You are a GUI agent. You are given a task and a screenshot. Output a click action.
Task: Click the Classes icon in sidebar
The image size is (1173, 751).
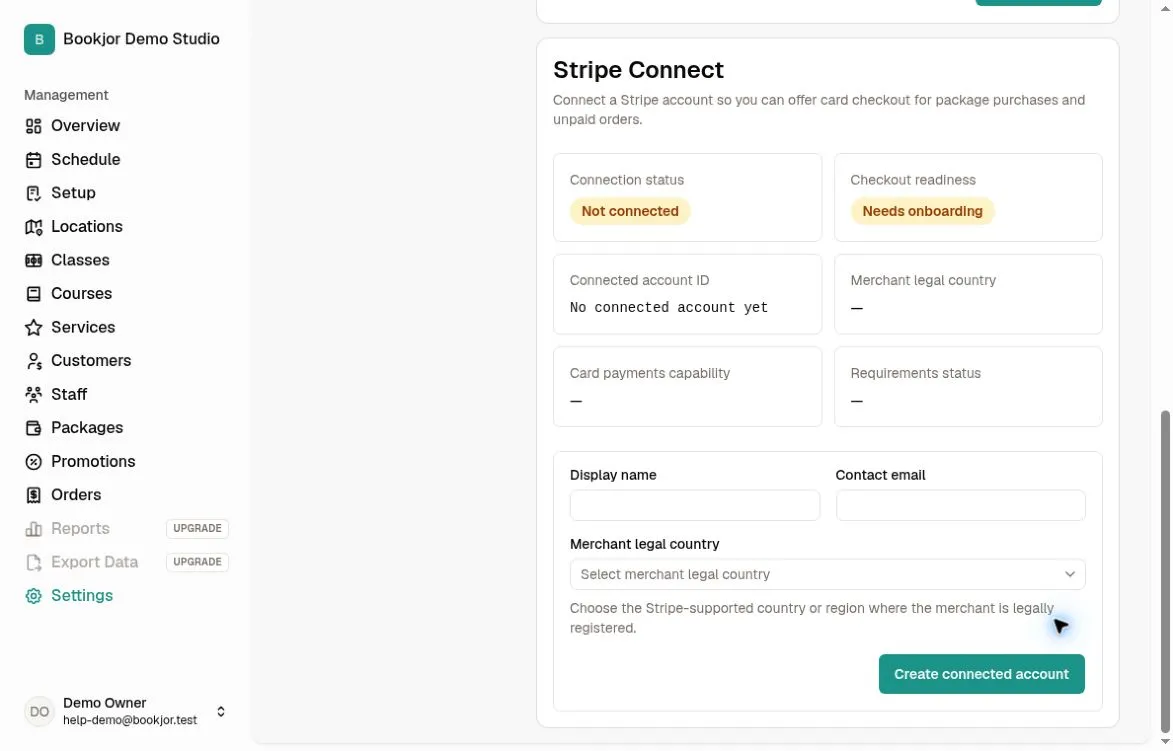tap(34, 260)
